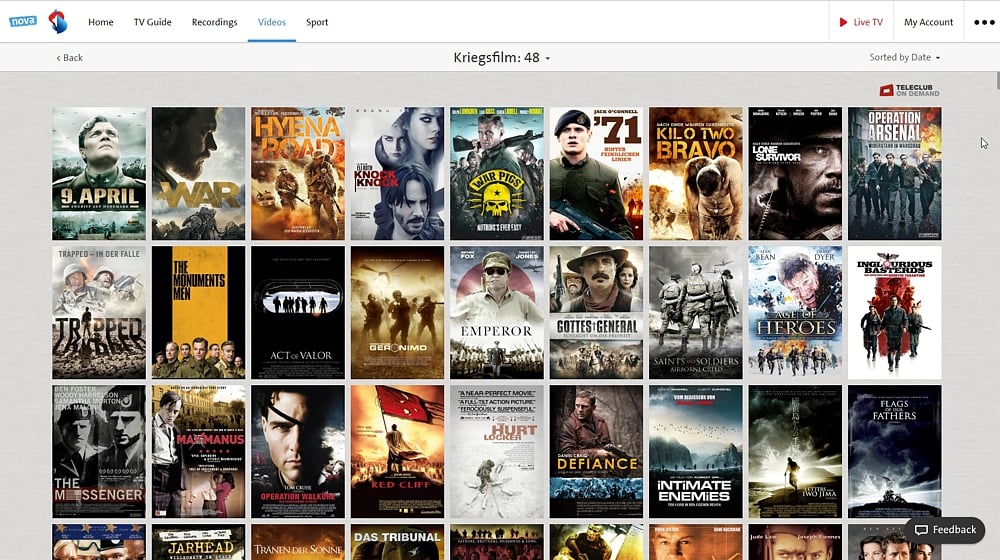Screen dimensions: 1000x560
Task: Open the Lone Survivor poster
Action: 795,173
